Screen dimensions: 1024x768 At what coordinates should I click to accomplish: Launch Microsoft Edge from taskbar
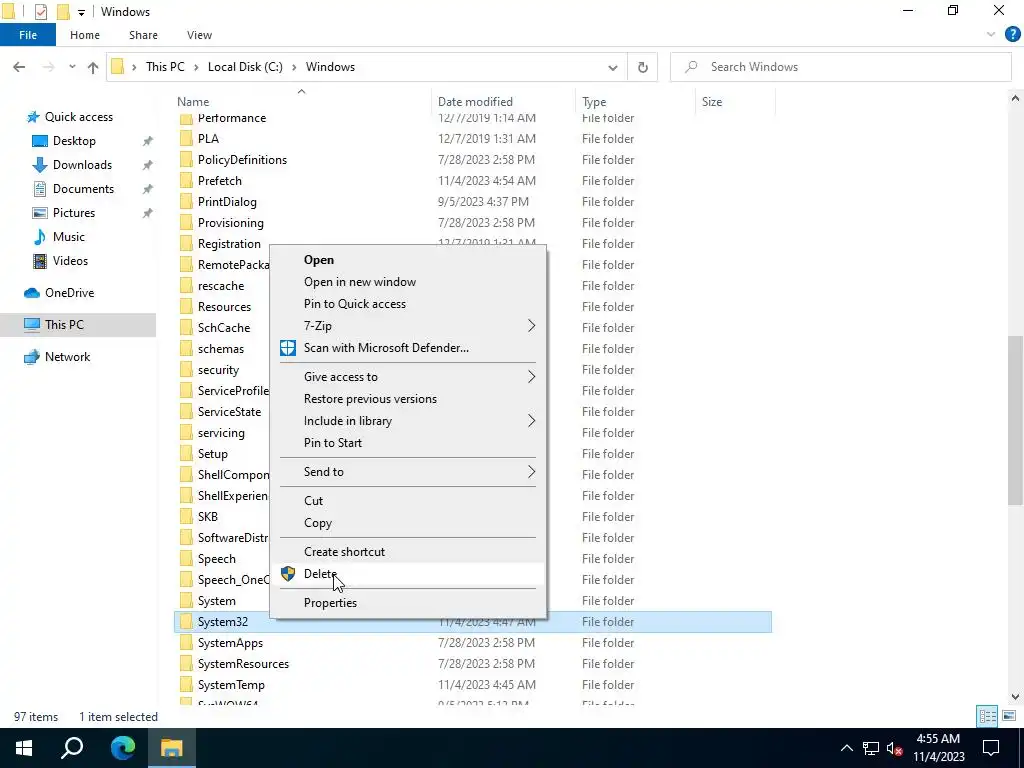pyautogui.click(x=122, y=748)
